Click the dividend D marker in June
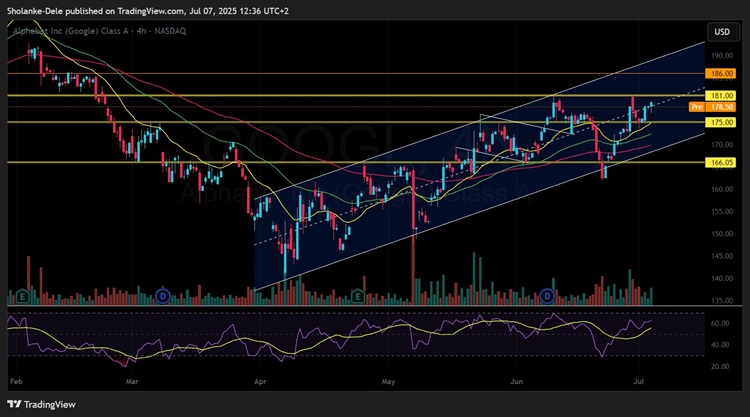Image resolution: width=750 pixels, height=417 pixels. [x=547, y=296]
